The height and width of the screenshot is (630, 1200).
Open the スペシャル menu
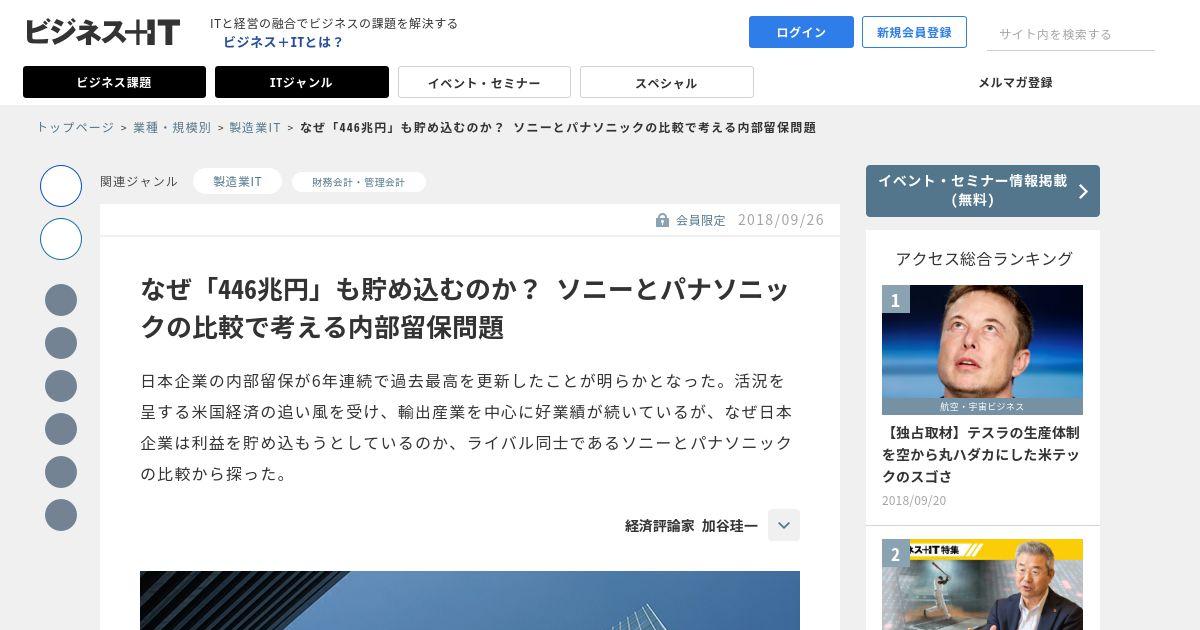click(666, 82)
